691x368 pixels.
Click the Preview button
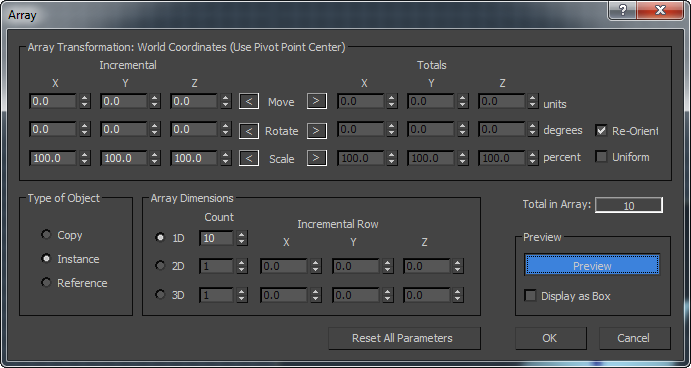point(592,265)
